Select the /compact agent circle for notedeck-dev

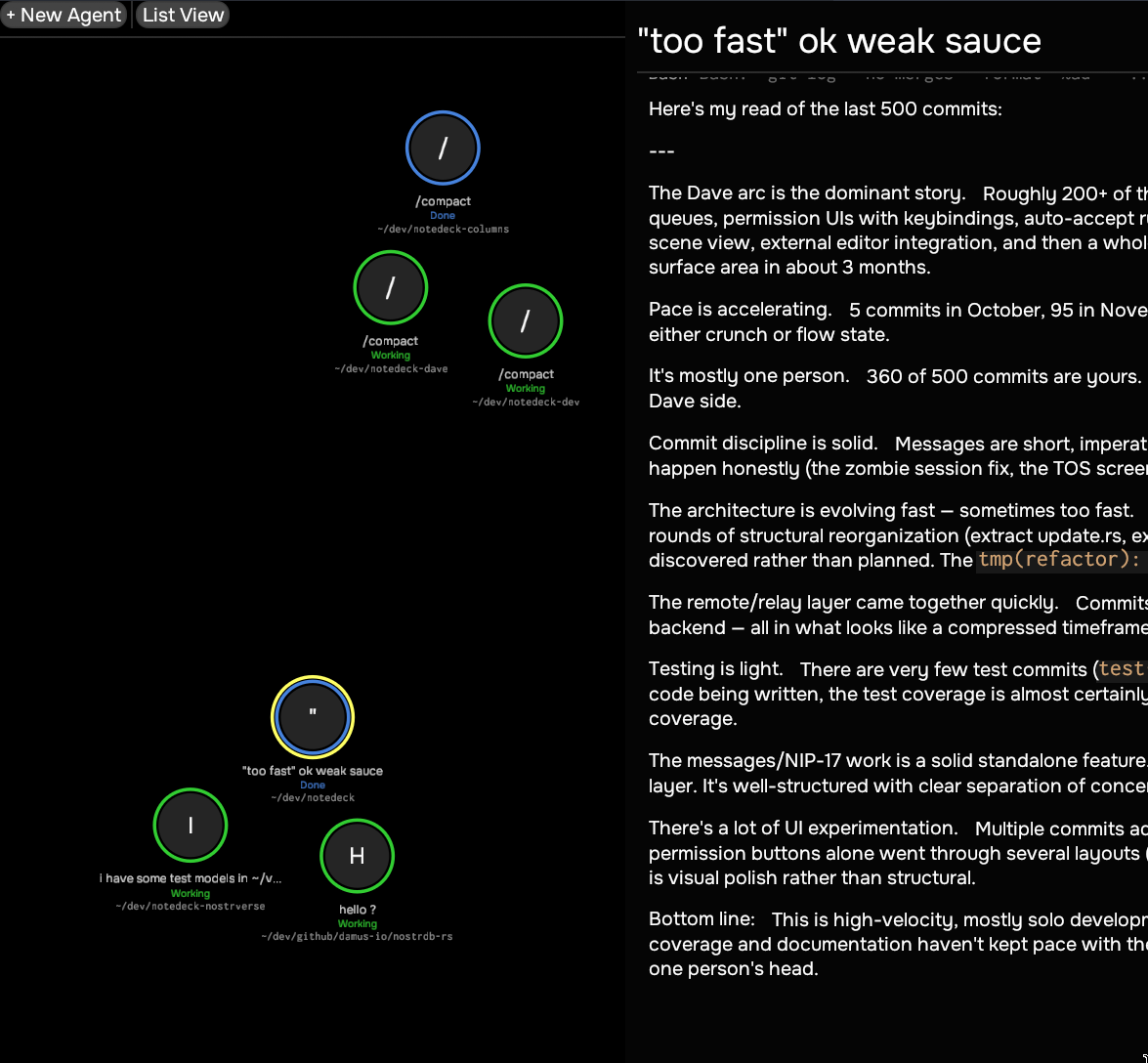pyautogui.click(x=525, y=320)
